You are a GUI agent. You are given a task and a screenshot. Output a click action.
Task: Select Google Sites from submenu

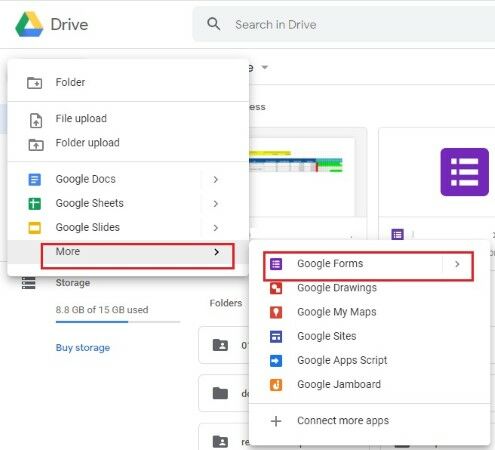coord(369,336)
